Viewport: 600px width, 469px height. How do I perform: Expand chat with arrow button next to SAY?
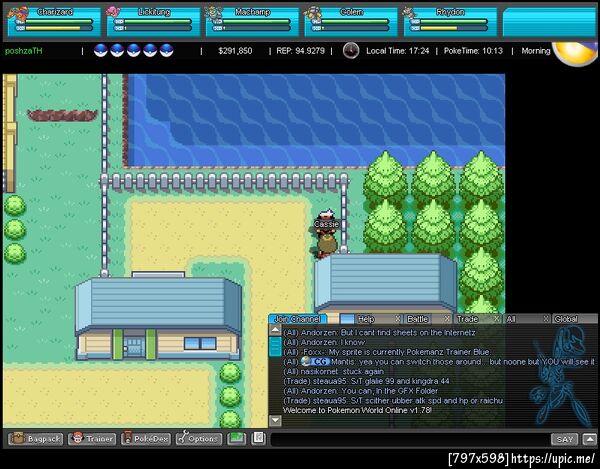coord(590,439)
